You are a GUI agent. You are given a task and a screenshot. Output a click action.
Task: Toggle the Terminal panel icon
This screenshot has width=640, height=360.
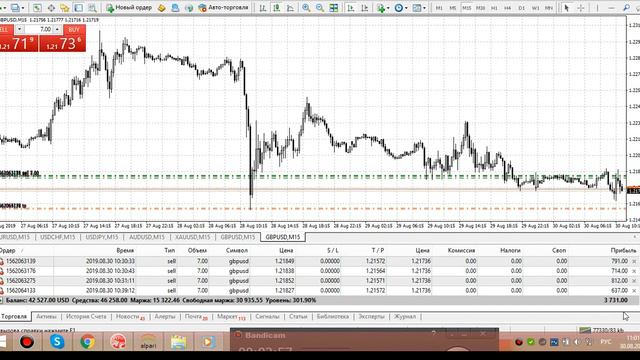[x=79, y=8]
